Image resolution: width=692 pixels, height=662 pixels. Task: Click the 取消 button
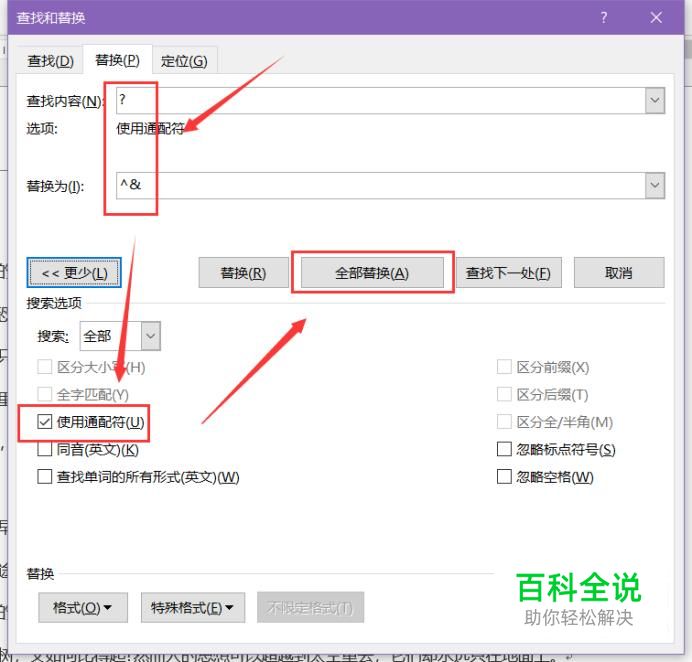click(x=619, y=273)
